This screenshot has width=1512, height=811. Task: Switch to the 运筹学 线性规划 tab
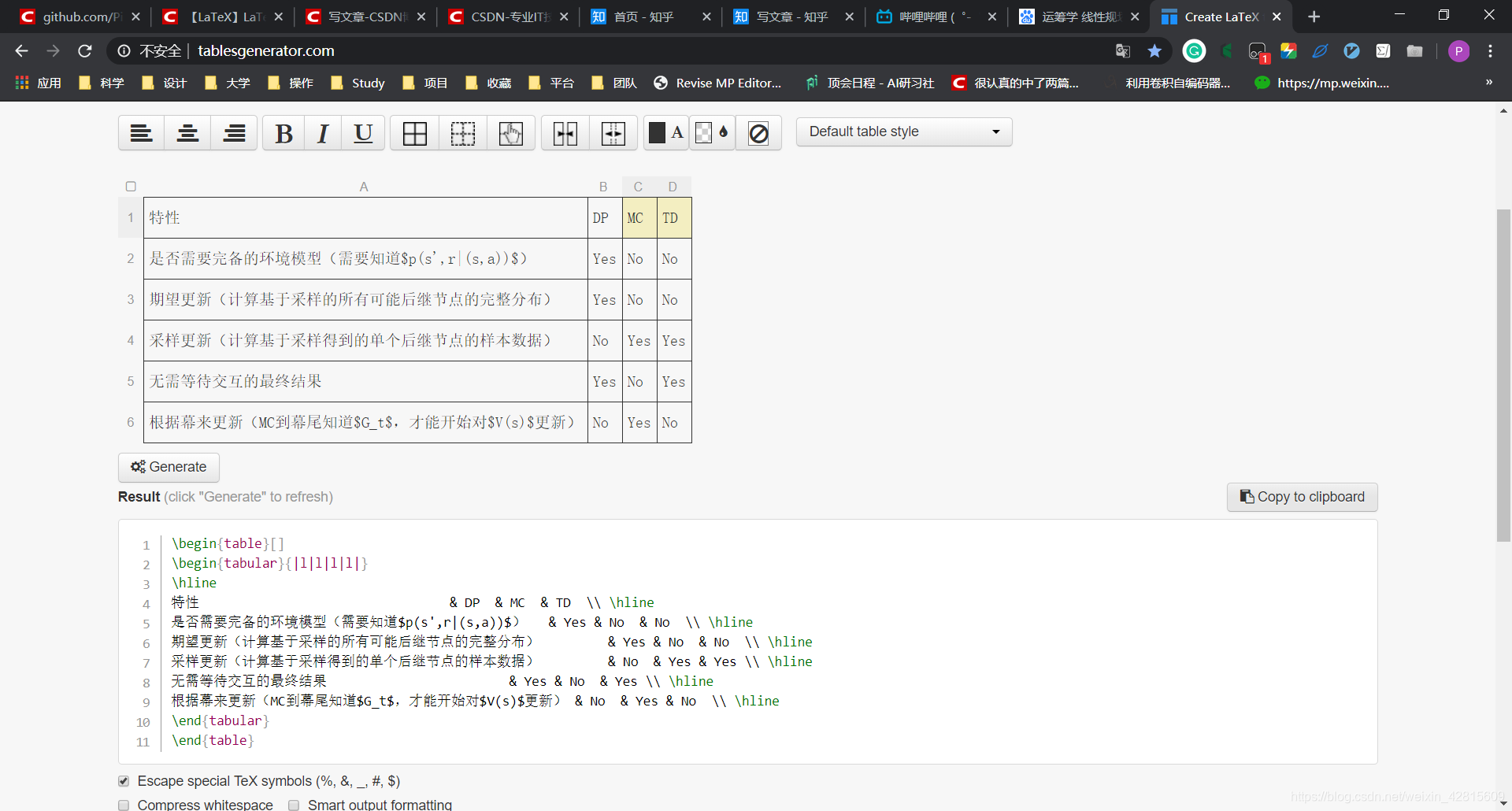coord(1080,17)
